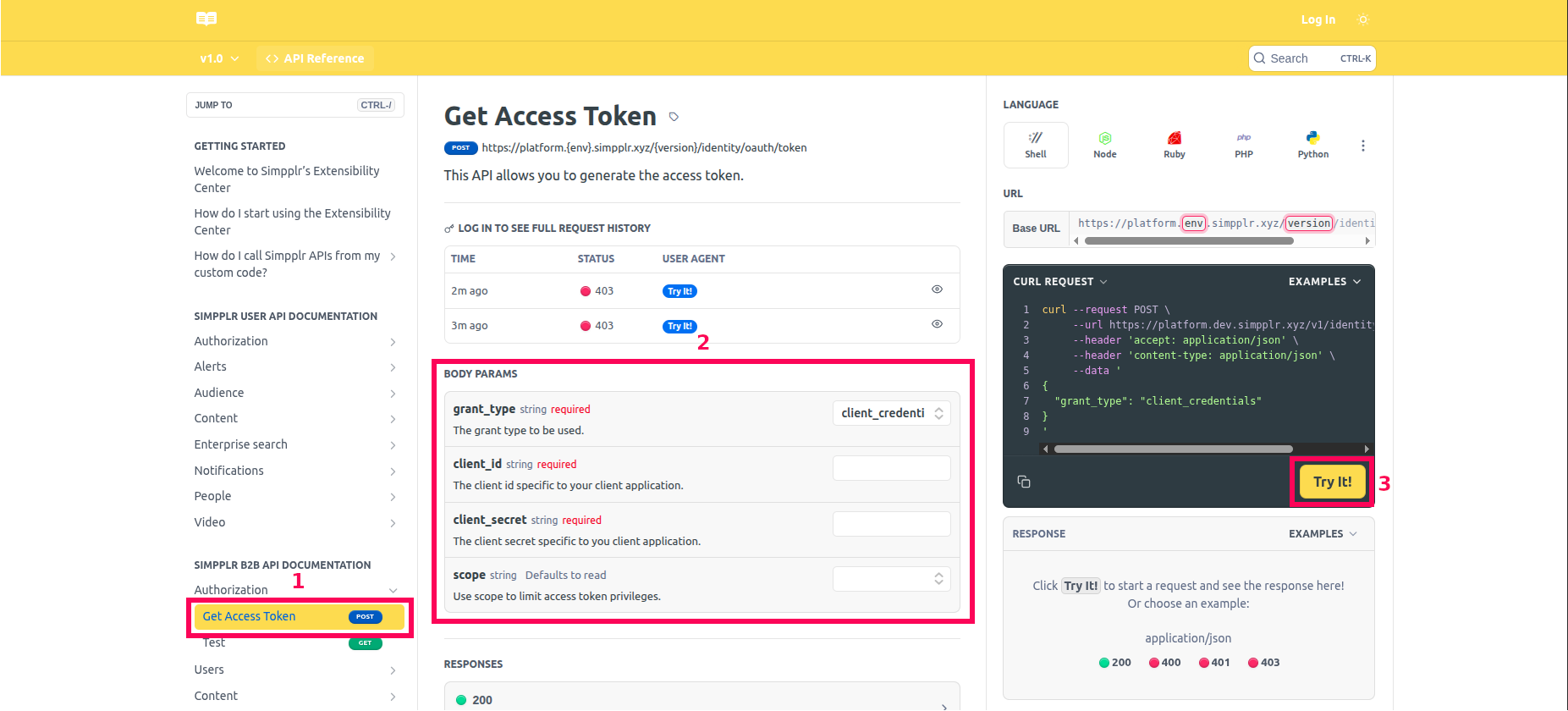Open more languages three-dot menu
This screenshot has width=1568, height=711.
(1362, 146)
